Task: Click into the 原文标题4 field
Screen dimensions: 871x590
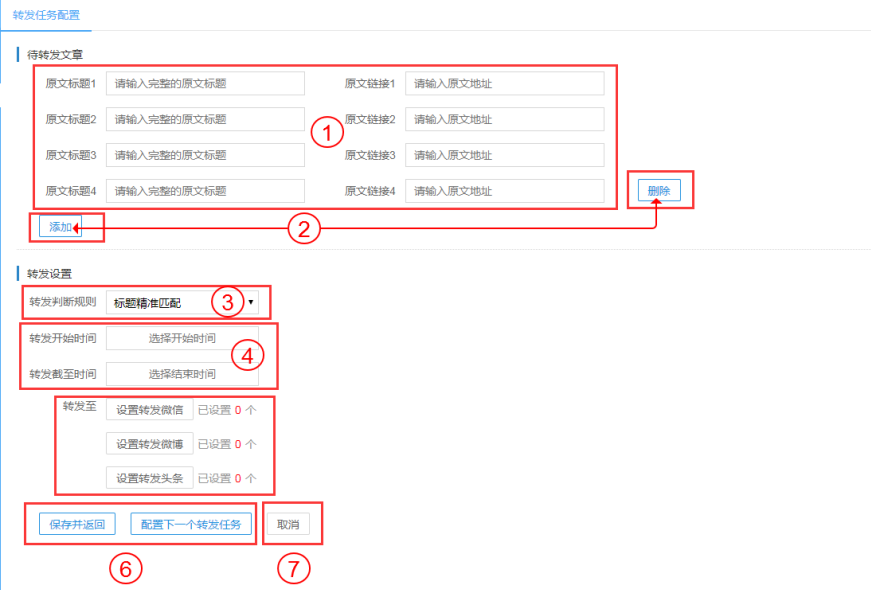Action: tap(205, 191)
